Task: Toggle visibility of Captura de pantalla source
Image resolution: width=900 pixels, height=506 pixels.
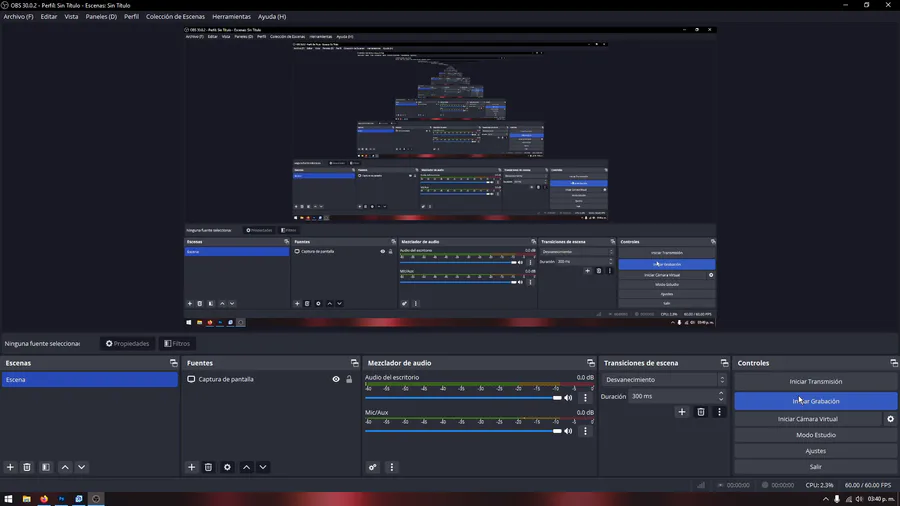Action: tap(336, 379)
